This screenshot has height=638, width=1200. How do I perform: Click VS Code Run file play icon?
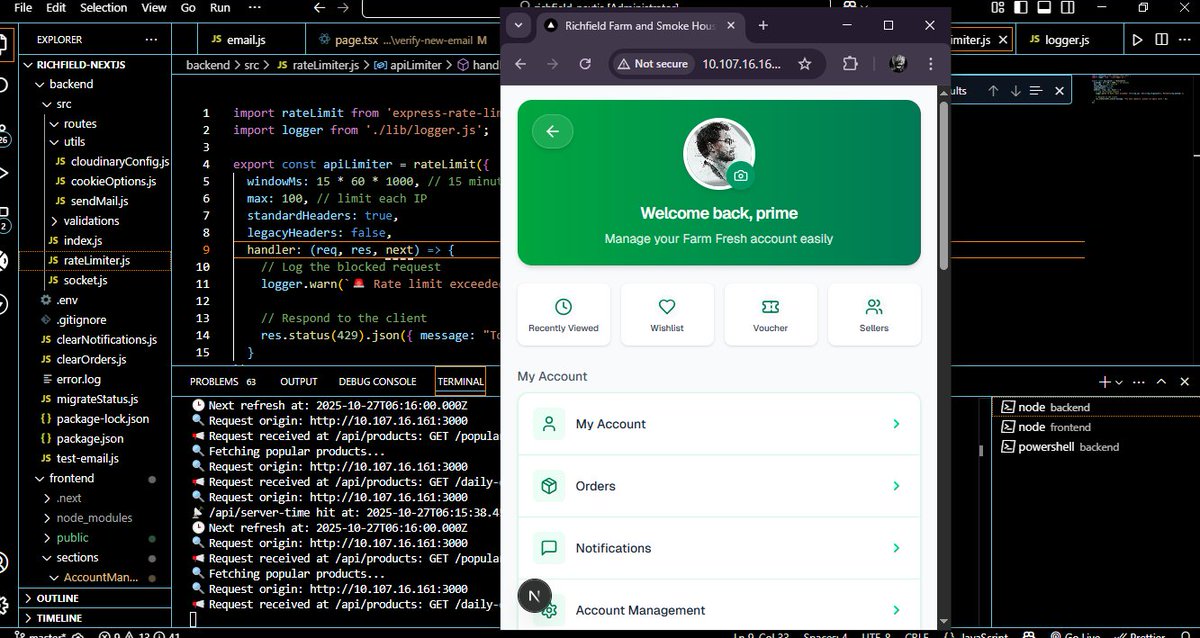coord(1137,40)
